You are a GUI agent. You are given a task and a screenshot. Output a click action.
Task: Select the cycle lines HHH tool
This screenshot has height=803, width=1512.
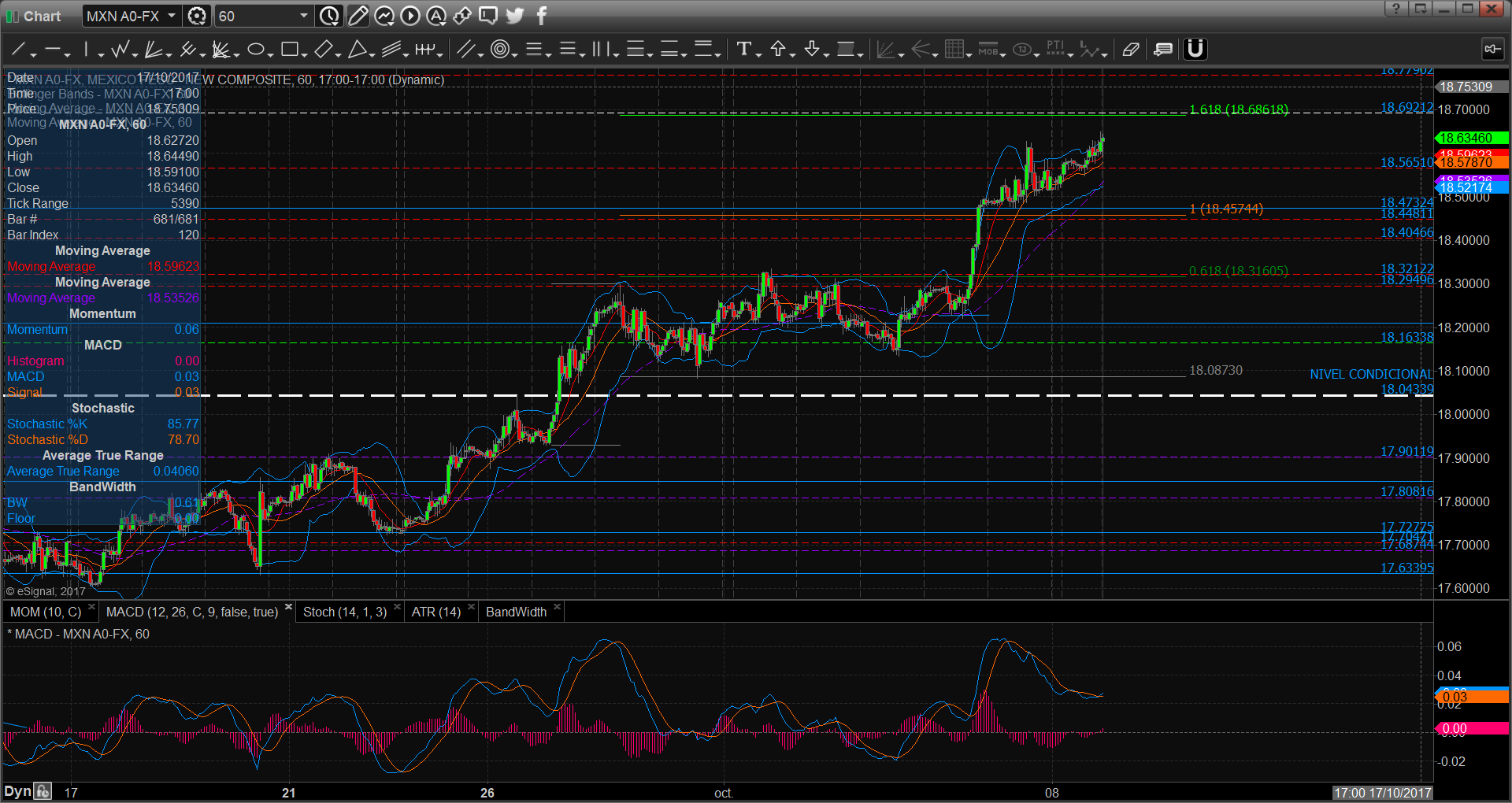point(424,50)
